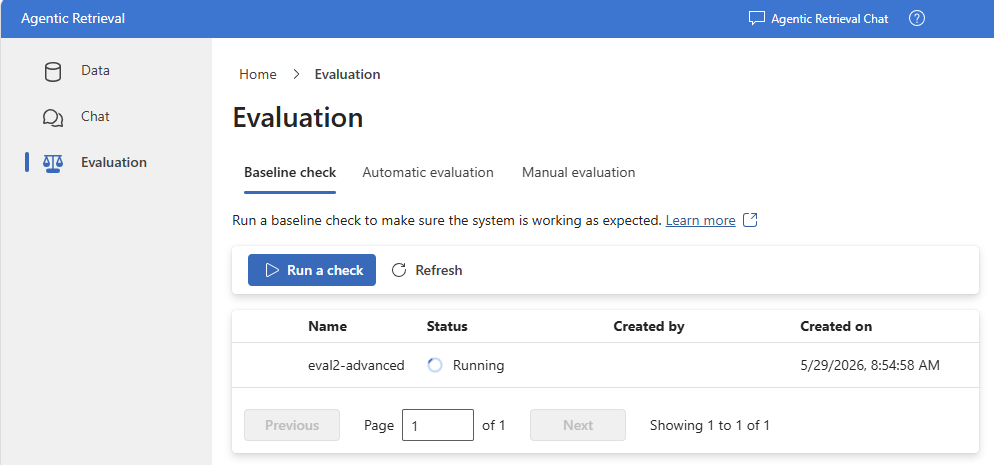
Task: Go to Home breadcrumb
Action: pos(257,74)
